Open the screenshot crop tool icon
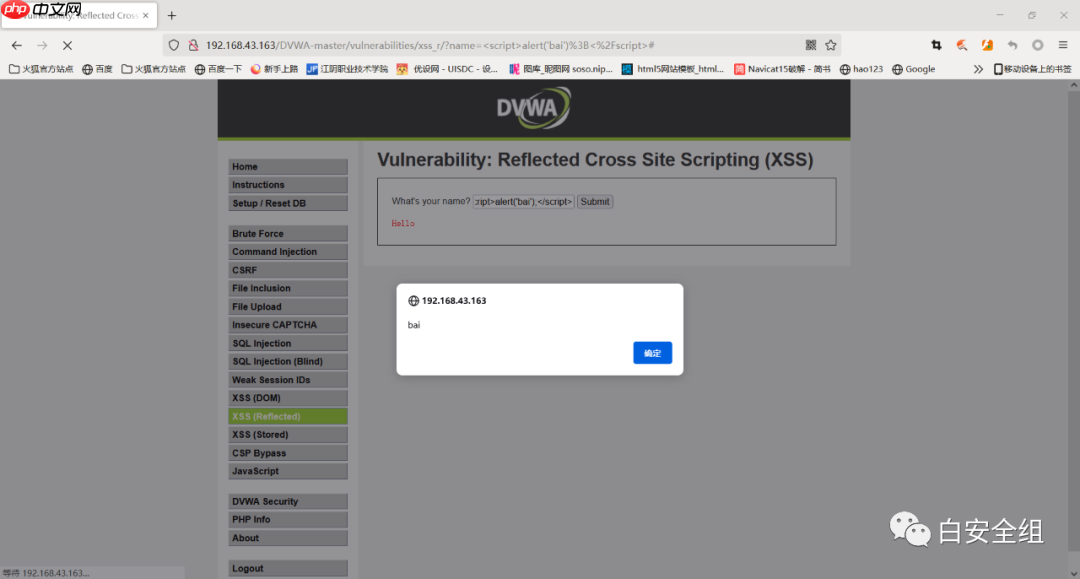Screen dimensions: 1080x579 936,45
